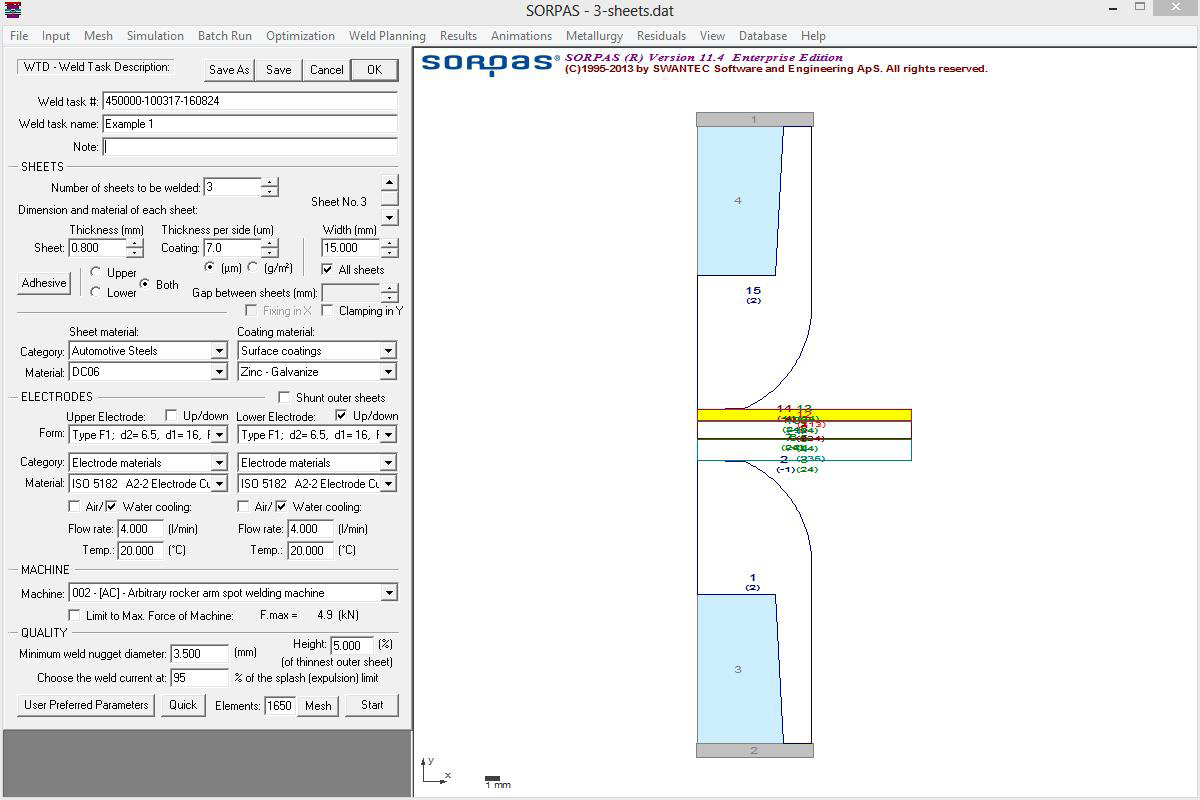
Task: Toggle Lower Electrode Up/down checkbox
Action: pyautogui.click(x=341, y=415)
